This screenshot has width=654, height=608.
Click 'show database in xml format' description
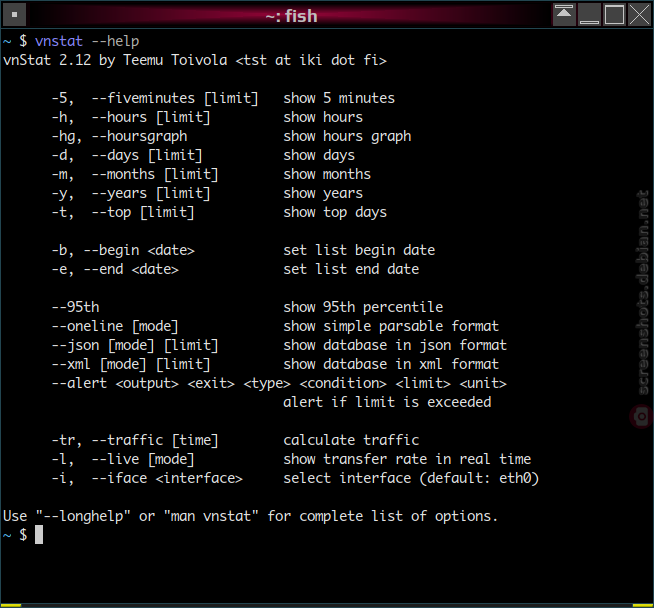tap(391, 364)
